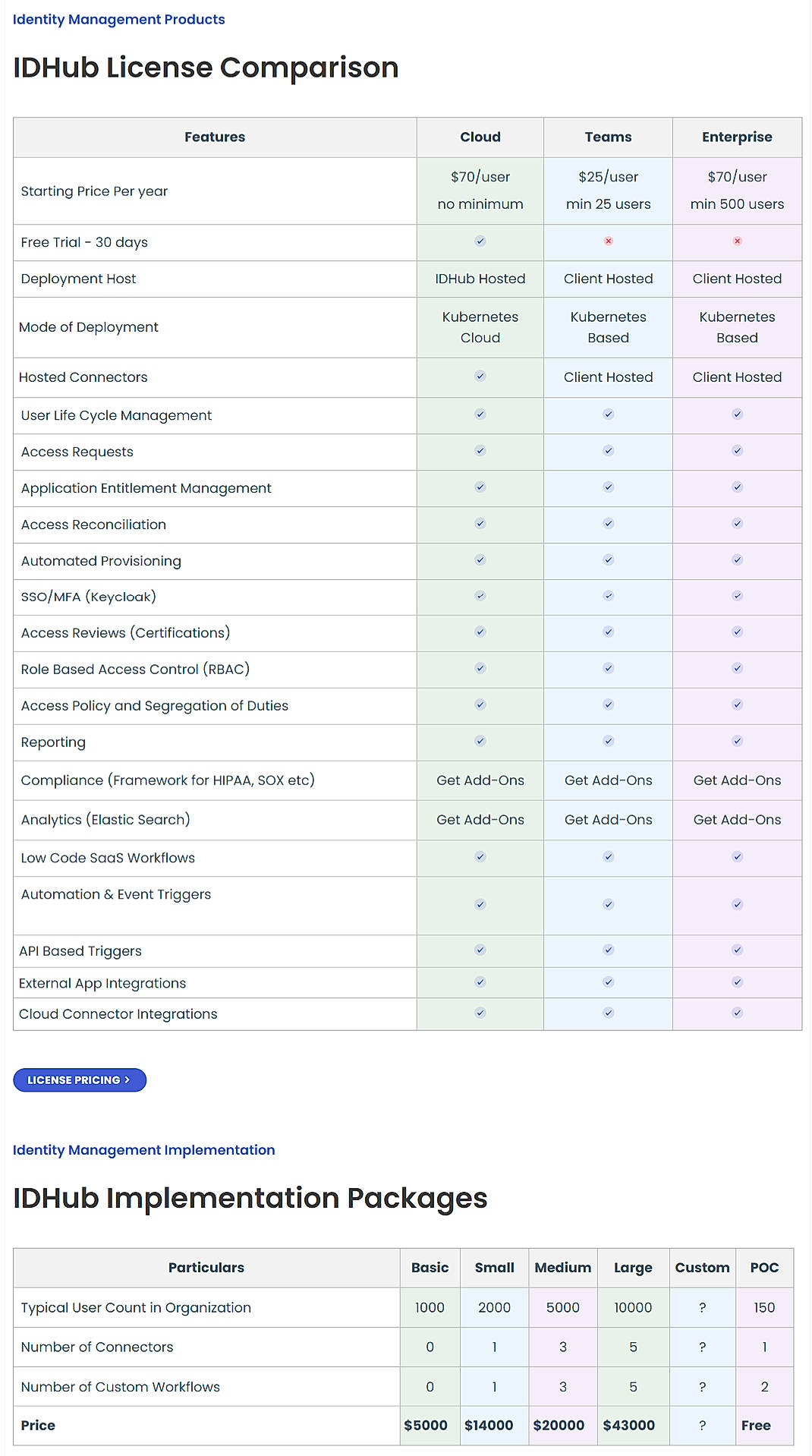Select the Enterprise column header
Screen dimensions: 812x1456
(737, 137)
